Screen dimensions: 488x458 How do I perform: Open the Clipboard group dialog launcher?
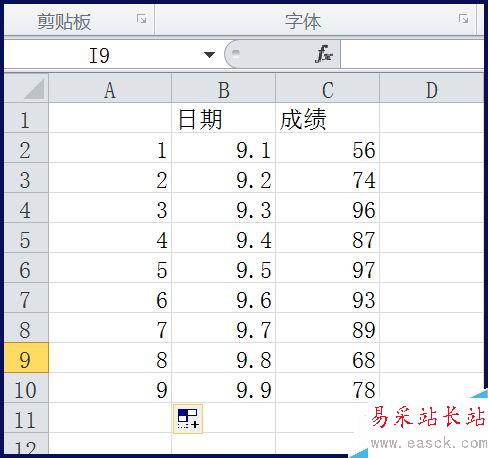[141, 19]
